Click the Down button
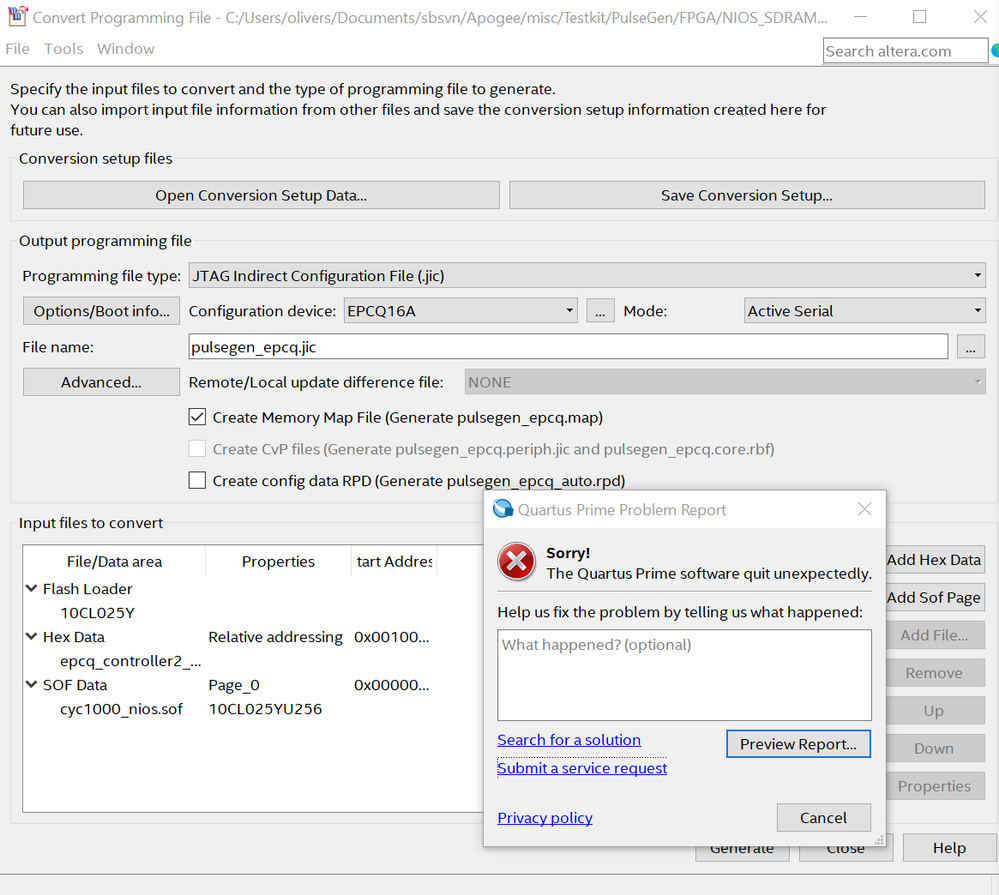999x895 pixels. pyautogui.click(x=935, y=748)
